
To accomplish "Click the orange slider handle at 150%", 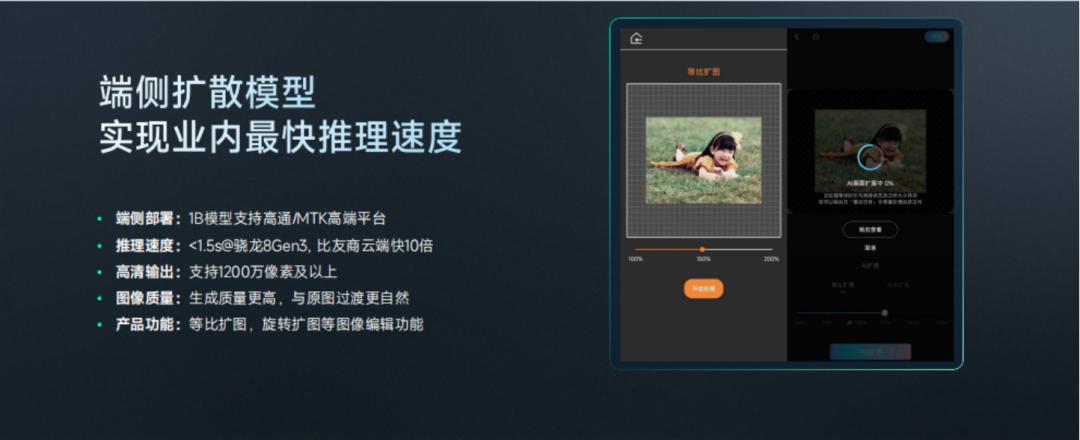I will click(703, 249).
